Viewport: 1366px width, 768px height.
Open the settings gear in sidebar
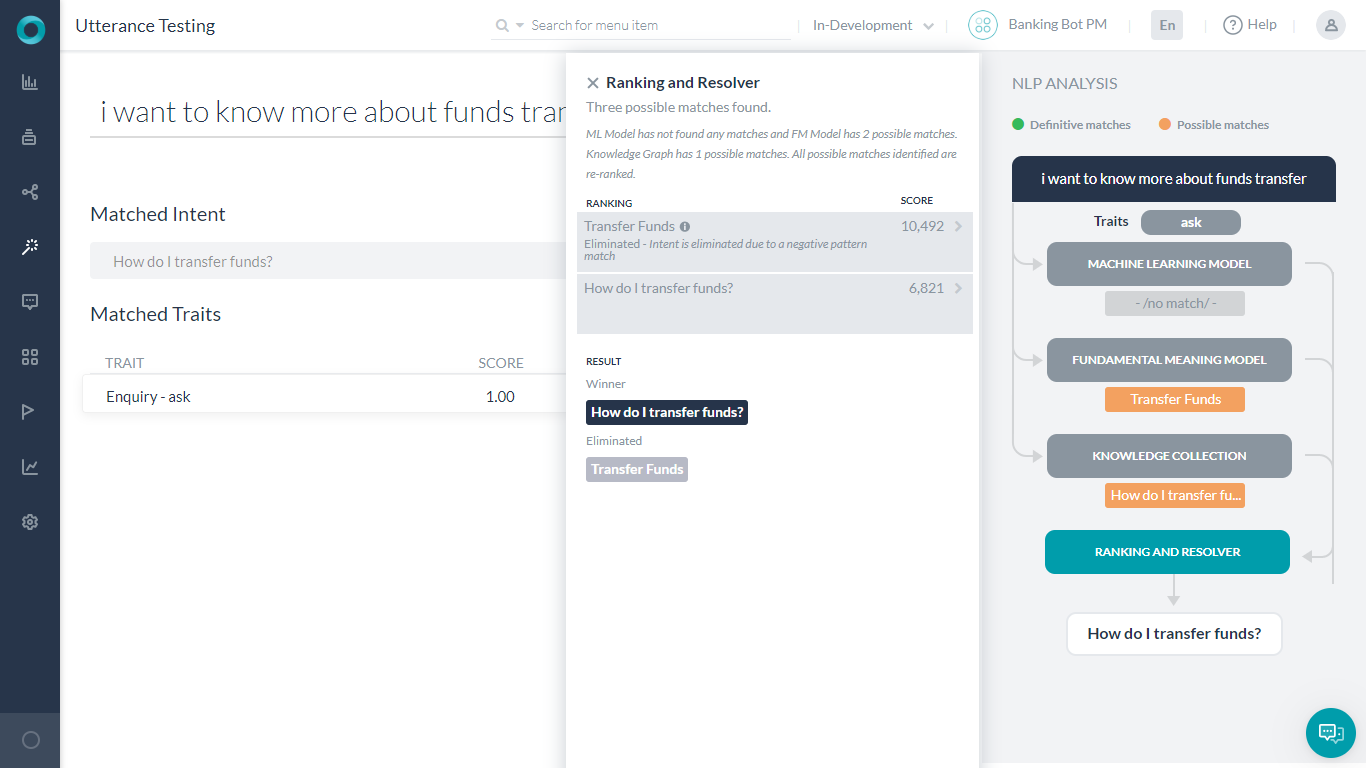pos(30,522)
